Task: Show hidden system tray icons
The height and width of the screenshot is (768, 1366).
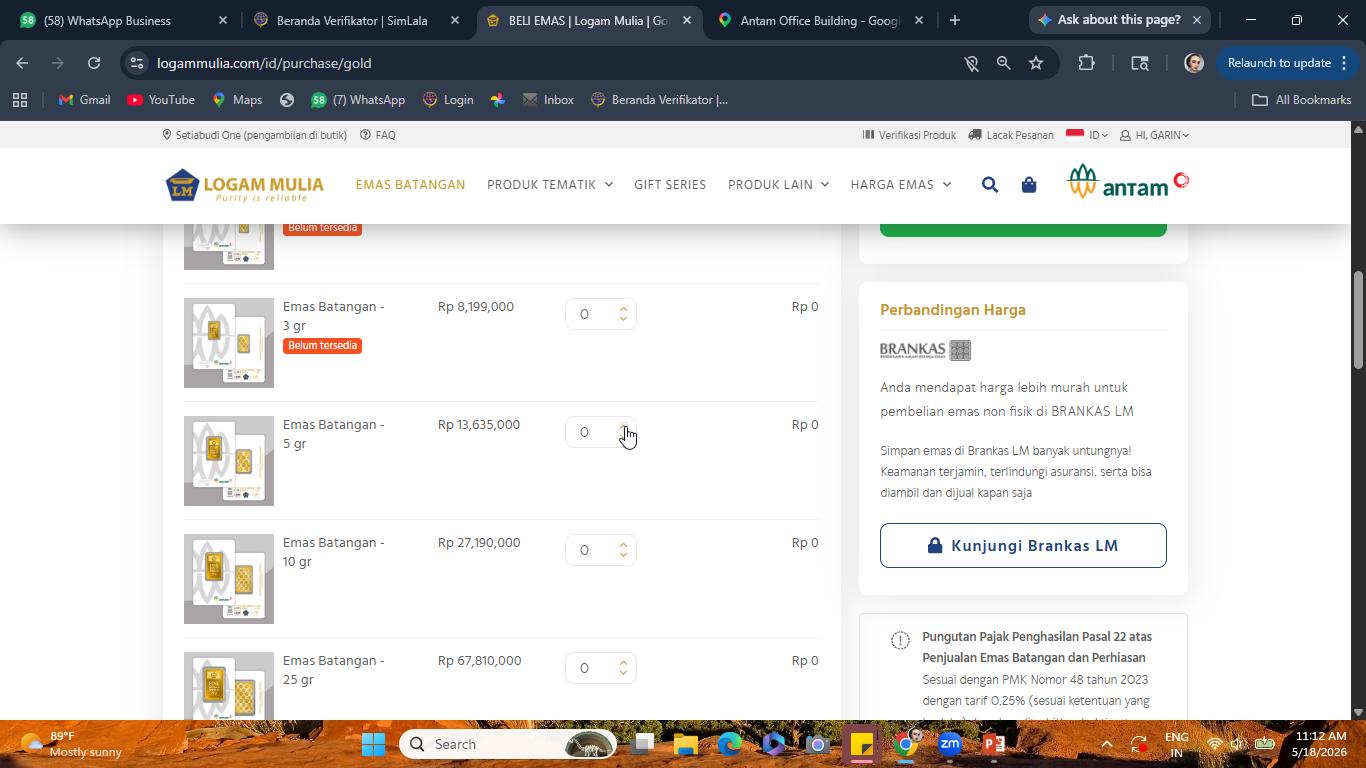Action: [x=1106, y=744]
